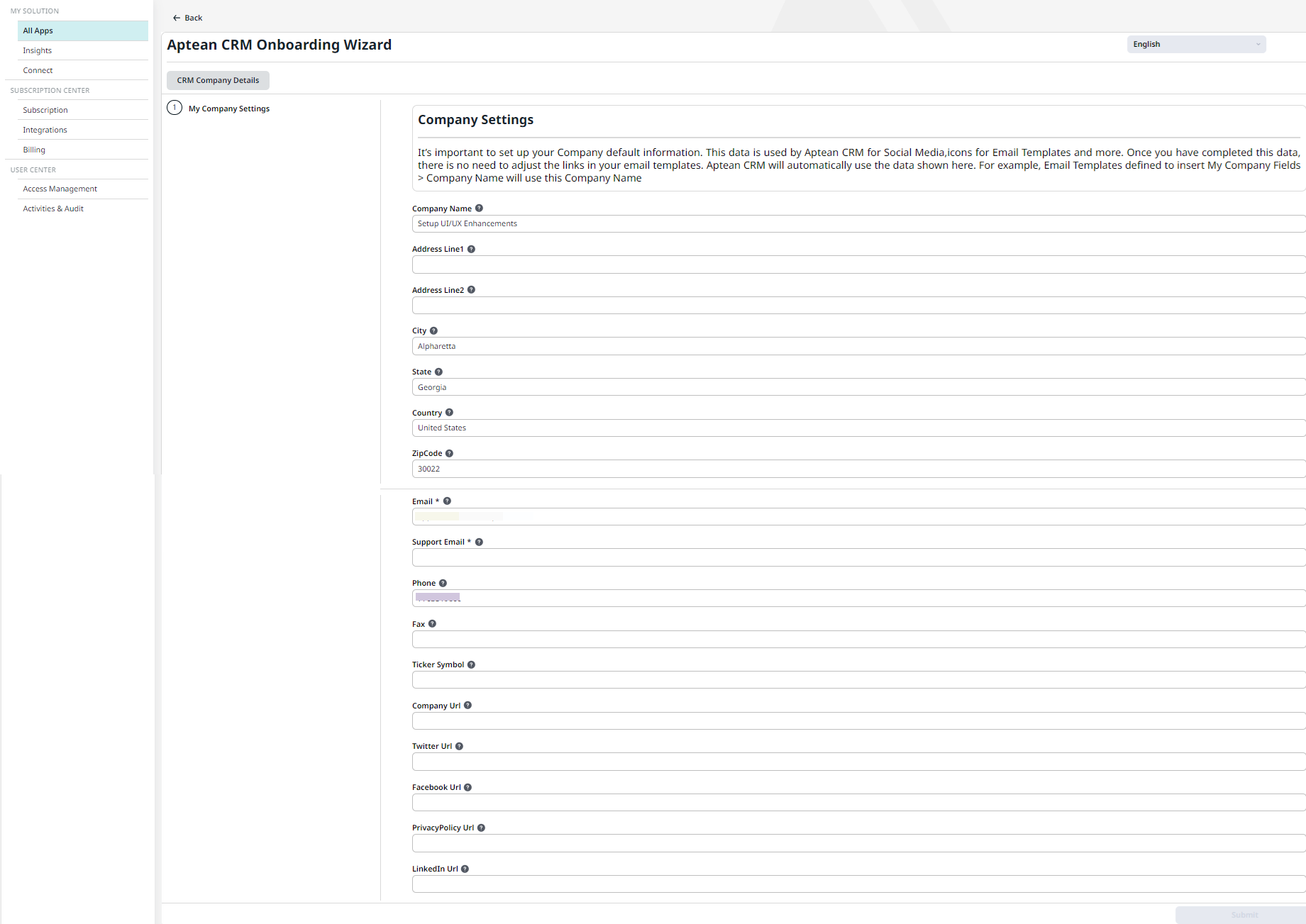1306x924 pixels.
Task: Click the Fax input field
Action: pyautogui.click(x=858, y=640)
